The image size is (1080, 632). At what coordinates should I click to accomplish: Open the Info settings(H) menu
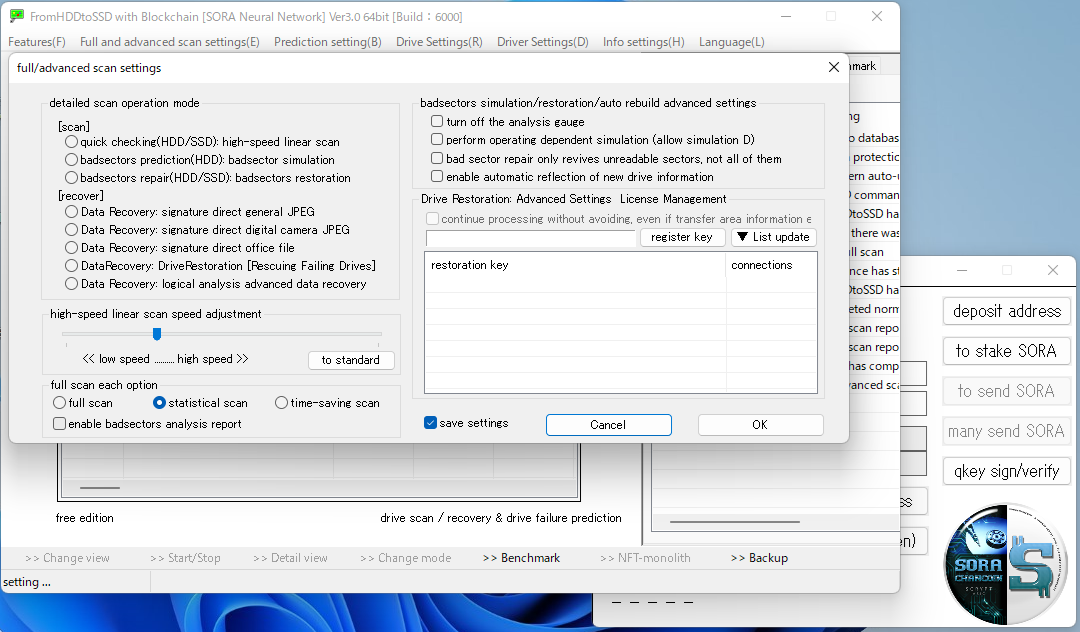[643, 42]
